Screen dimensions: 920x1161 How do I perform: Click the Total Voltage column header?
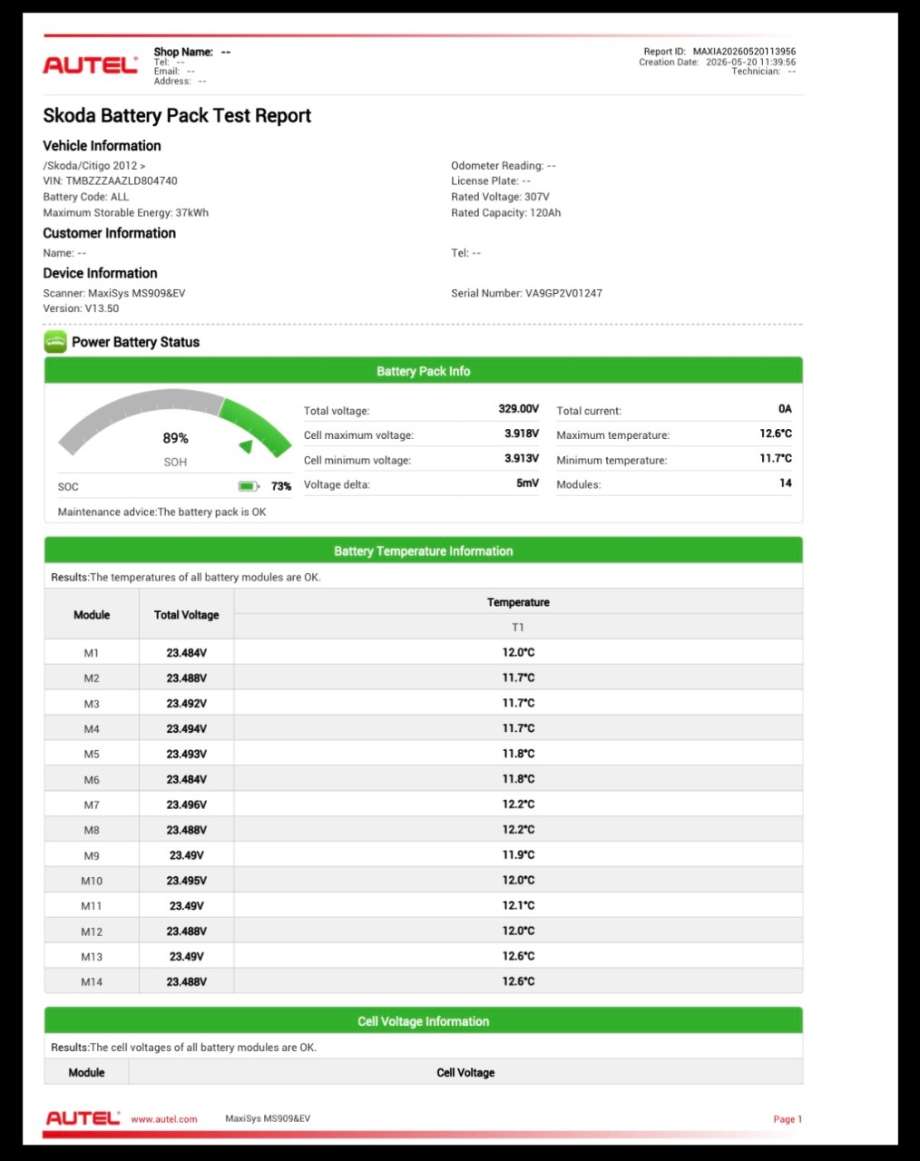(x=187, y=615)
